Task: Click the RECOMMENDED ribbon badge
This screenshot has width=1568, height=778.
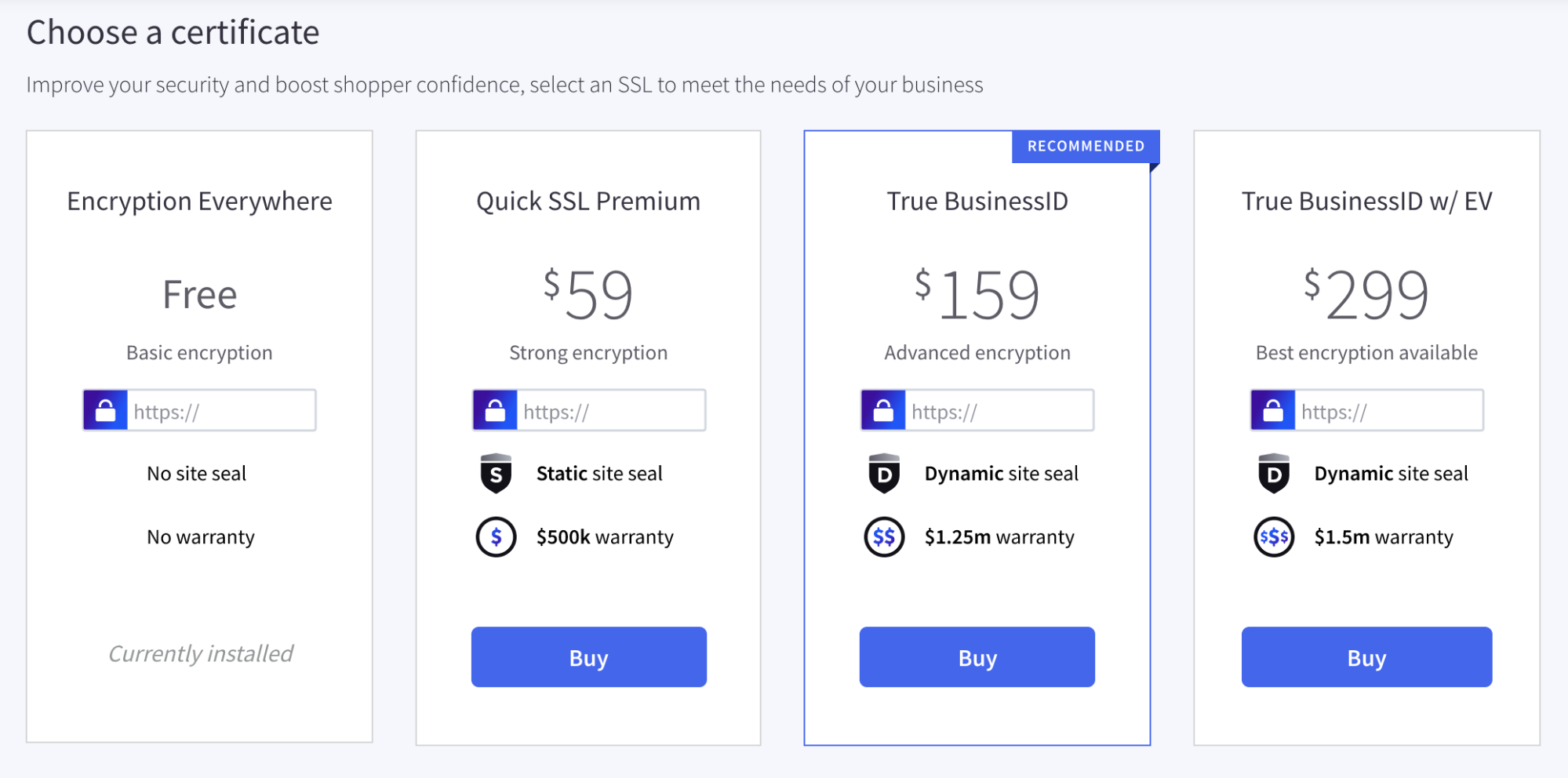Action: tap(1086, 147)
